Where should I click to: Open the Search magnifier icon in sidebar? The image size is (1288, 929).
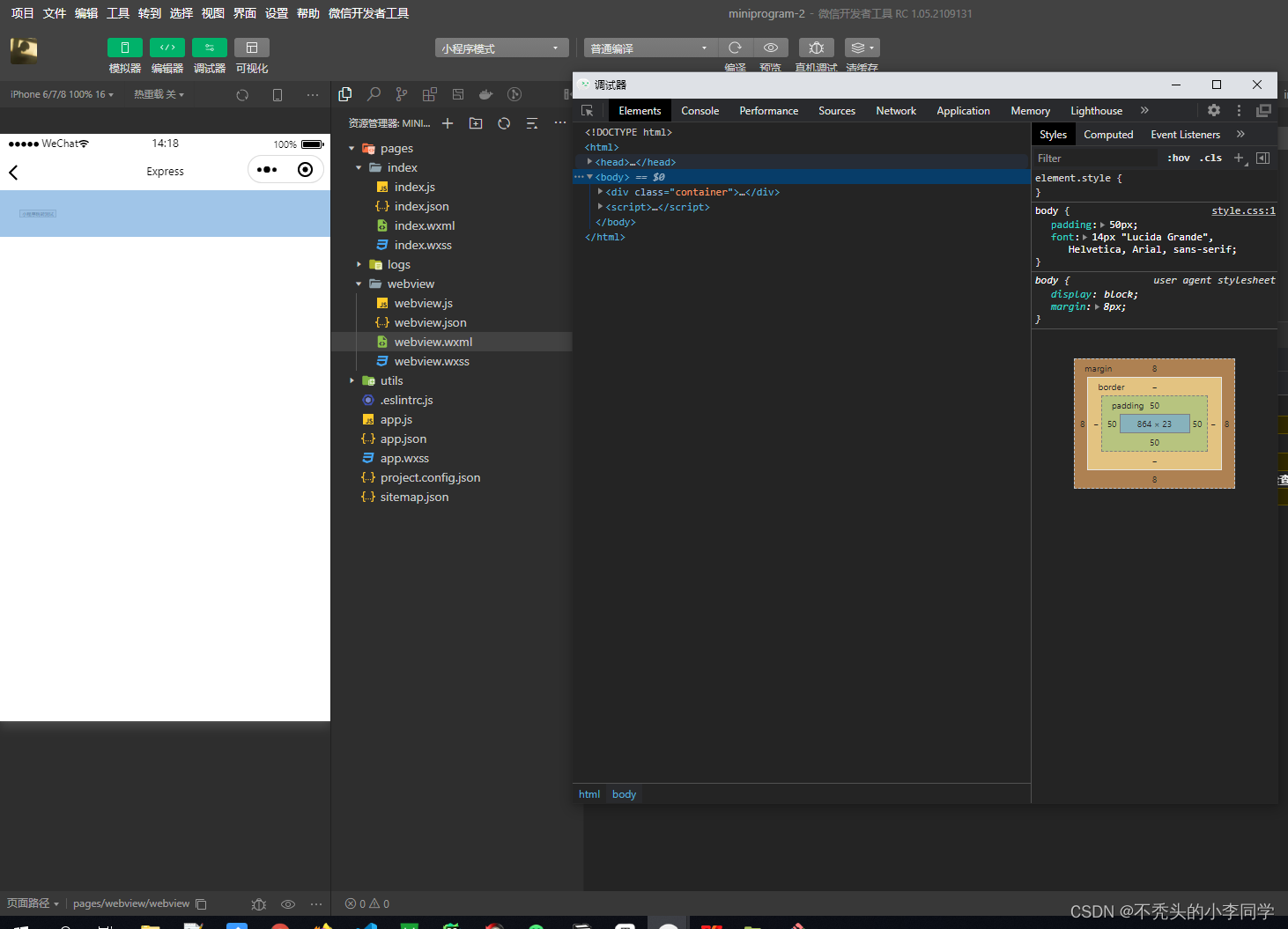click(374, 94)
